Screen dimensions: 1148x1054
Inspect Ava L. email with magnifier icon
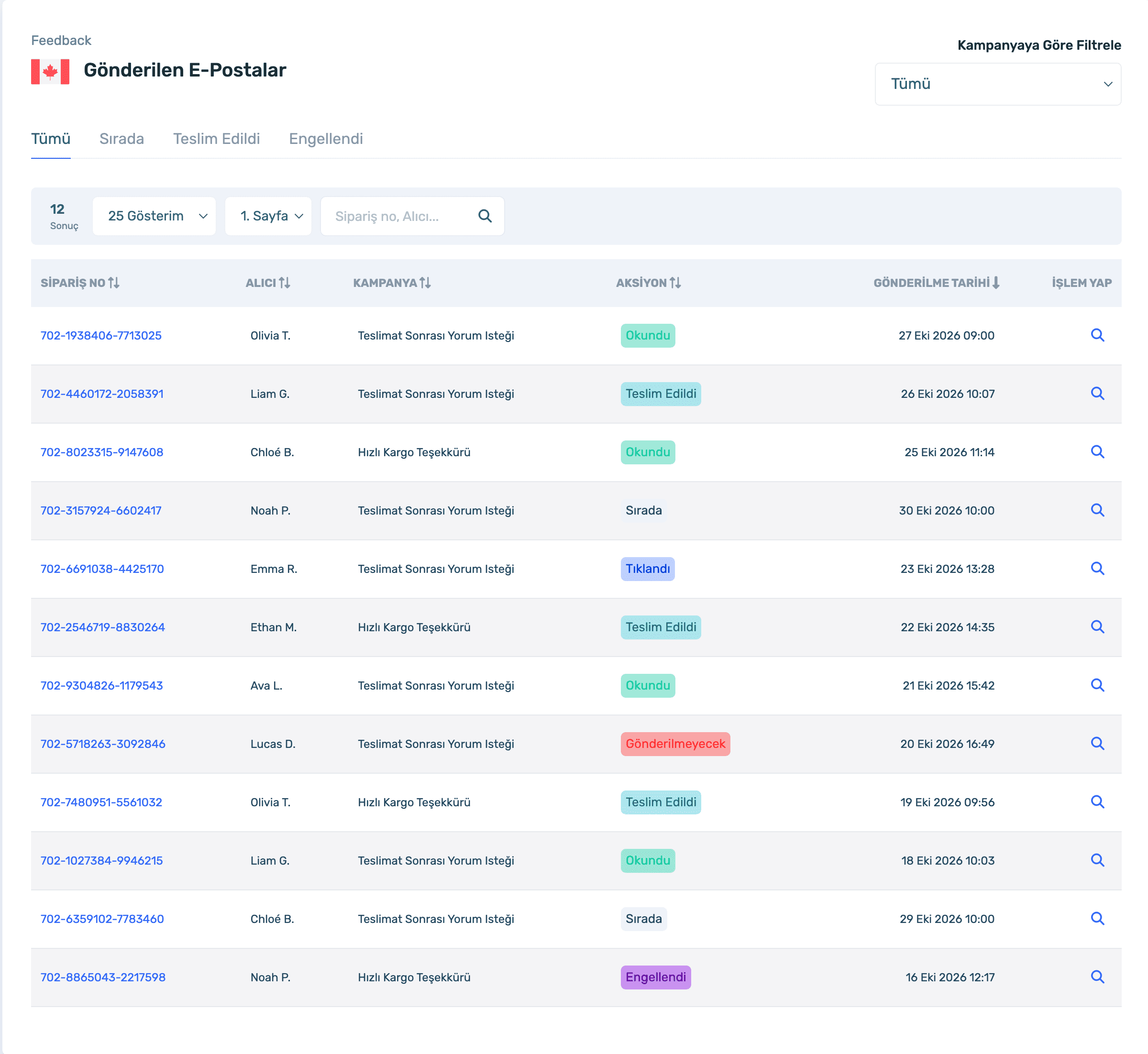pyautogui.click(x=1097, y=685)
